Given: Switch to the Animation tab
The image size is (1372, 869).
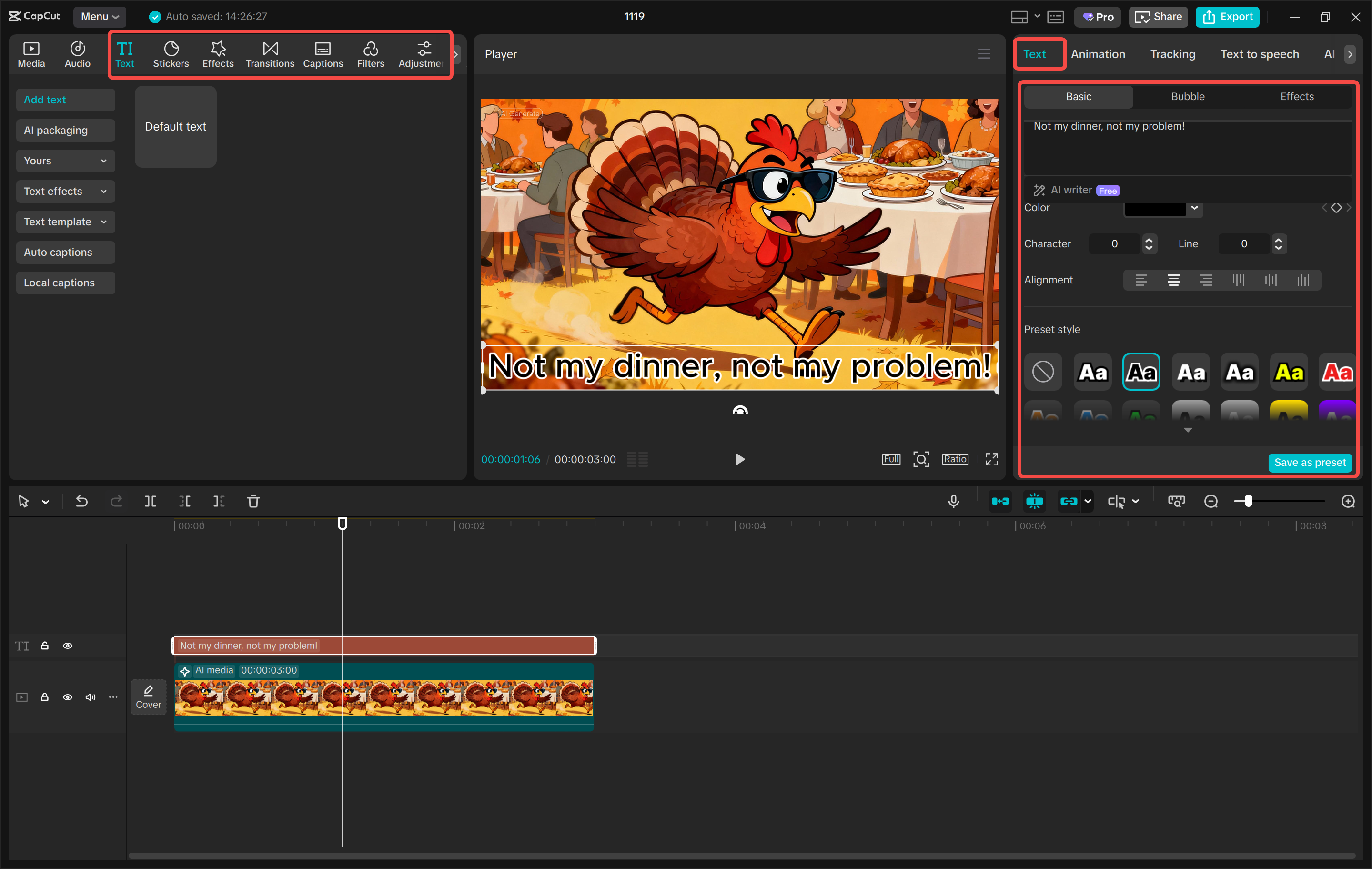Looking at the screenshot, I should [x=1098, y=54].
